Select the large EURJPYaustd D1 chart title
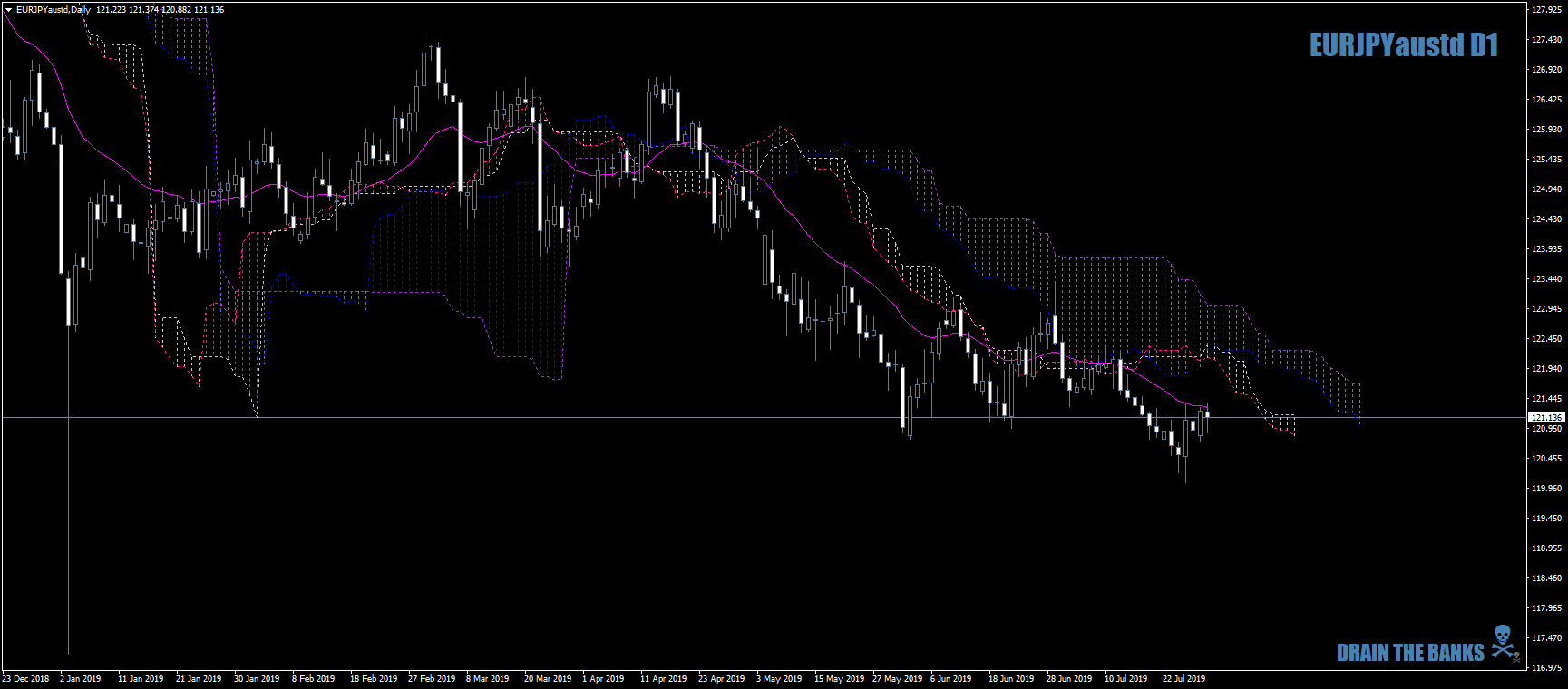Image resolution: width=1568 pixels, height=689 pixels. tap(1404, 45)
